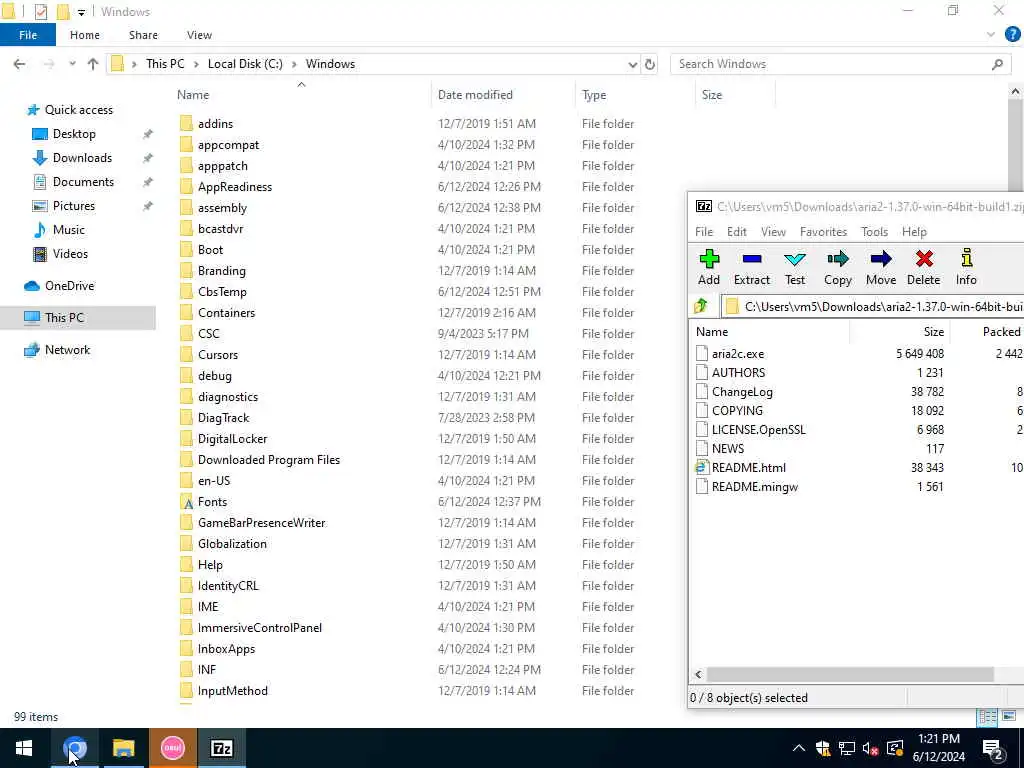The width and height of the screenshot is (1024, 768).
Task: Expand the ribbon with chevron
Action: pos(991,35)
